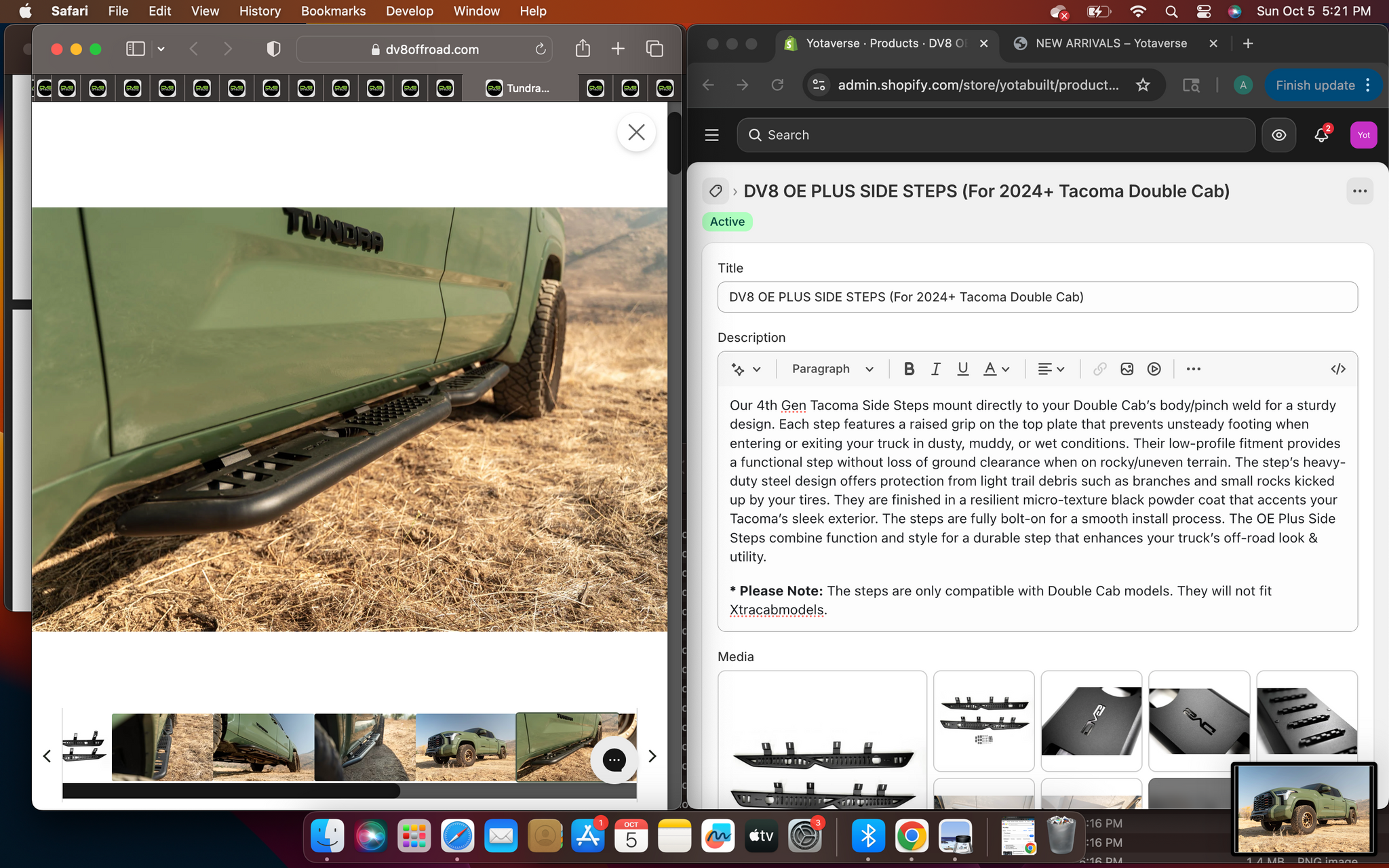The width and height of the screenshot is (1389, 868).
Task: Open the Bookmarks menu in menu bar
Action: point(333,11)
